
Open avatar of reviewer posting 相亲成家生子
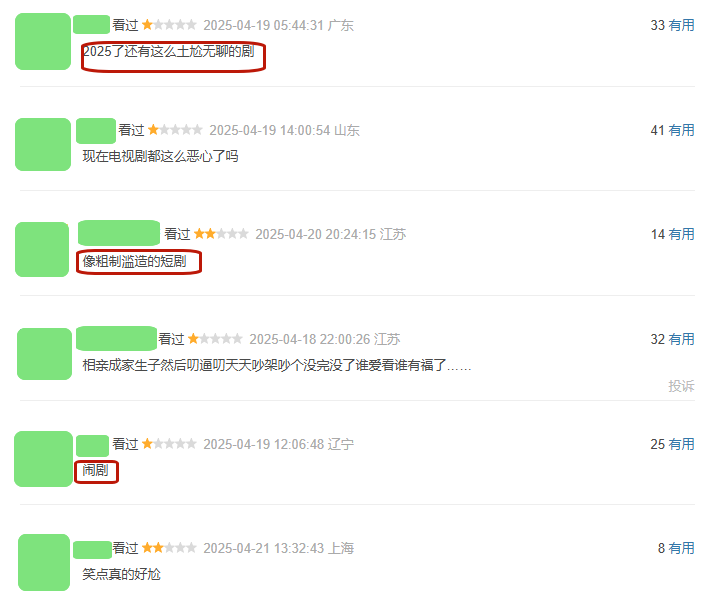point(44,354)
